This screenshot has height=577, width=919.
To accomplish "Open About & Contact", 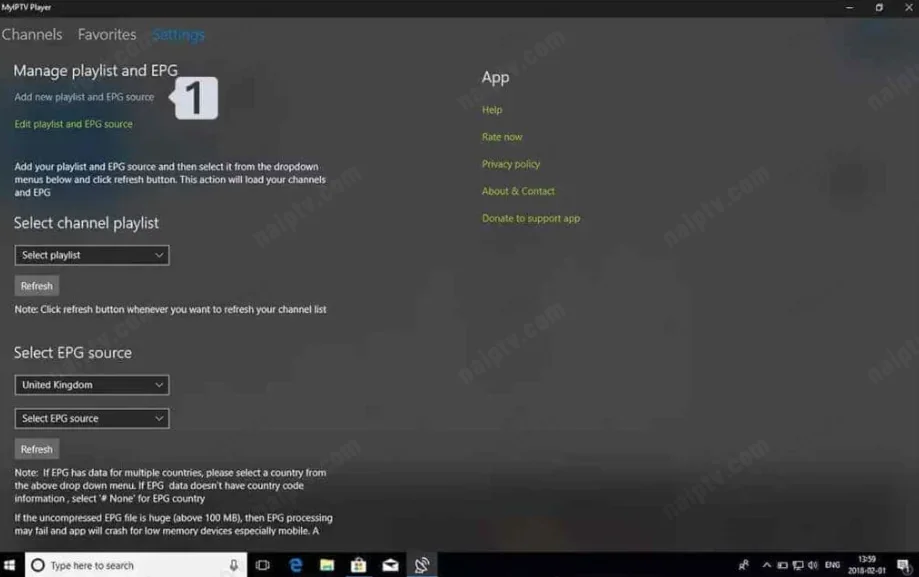I will coord(518,191).
